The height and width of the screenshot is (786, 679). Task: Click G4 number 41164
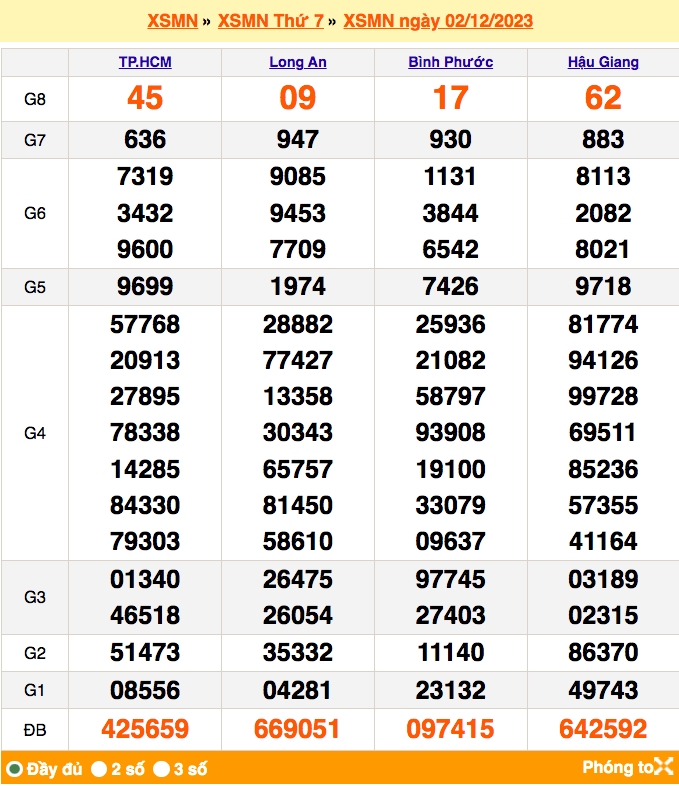point(603,541)
